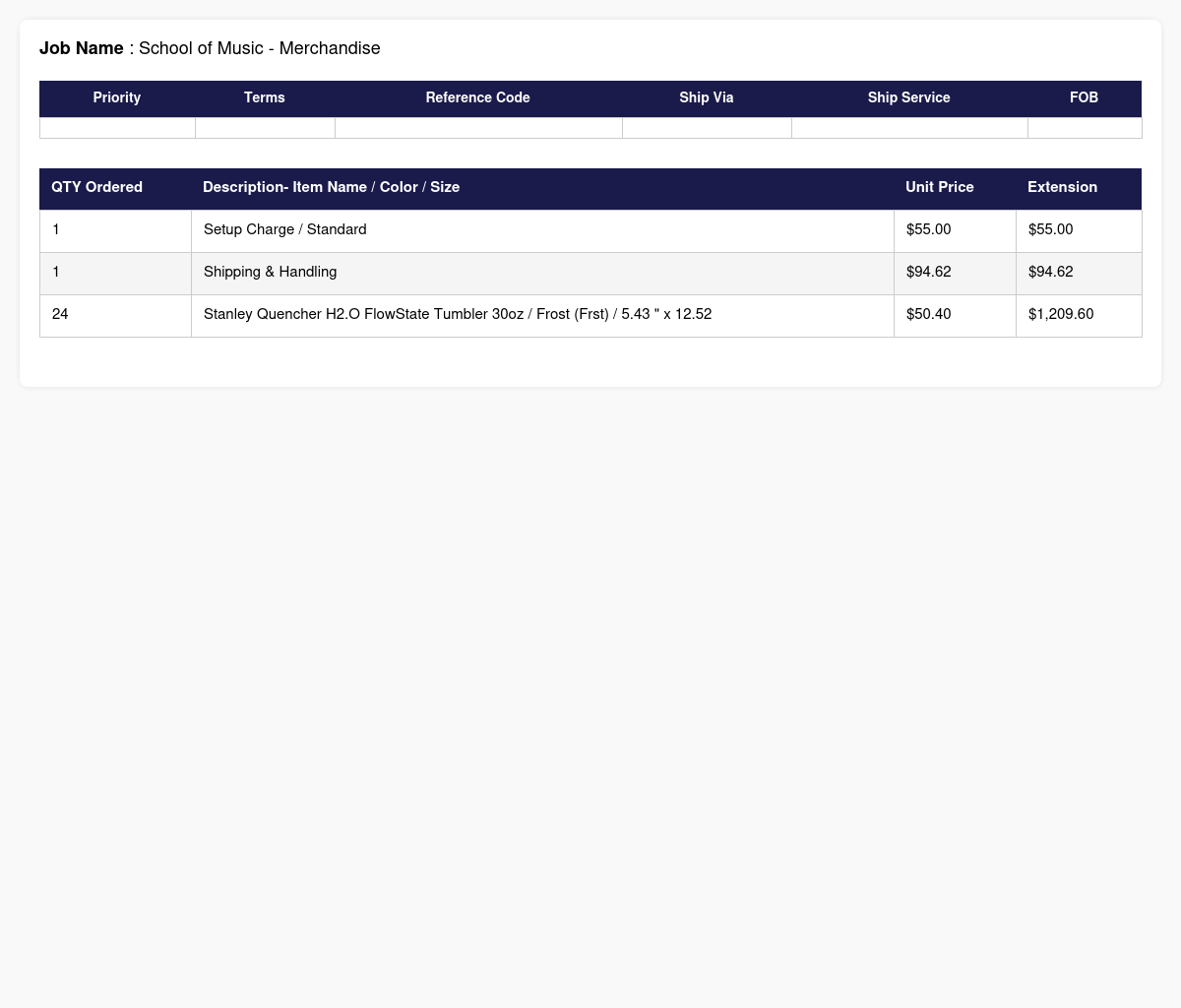Select the FOB column header
Image resolution: width=1181 pixels, height=1008 pixels.
pyautogui.click(x=1085, y=98)
